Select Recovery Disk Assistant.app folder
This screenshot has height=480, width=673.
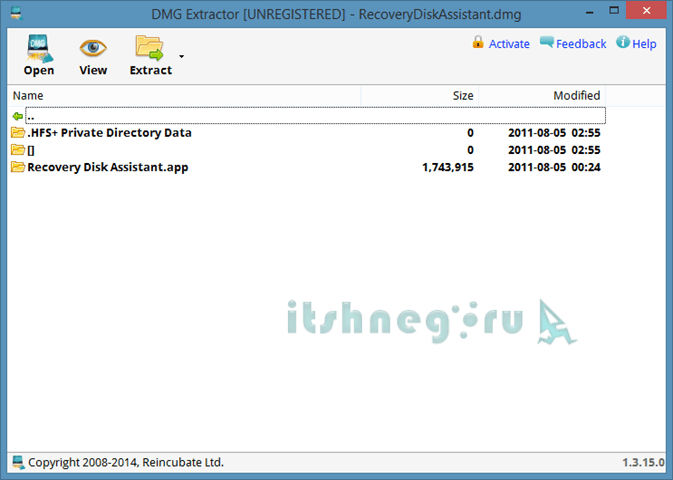[x=108, y=167]
